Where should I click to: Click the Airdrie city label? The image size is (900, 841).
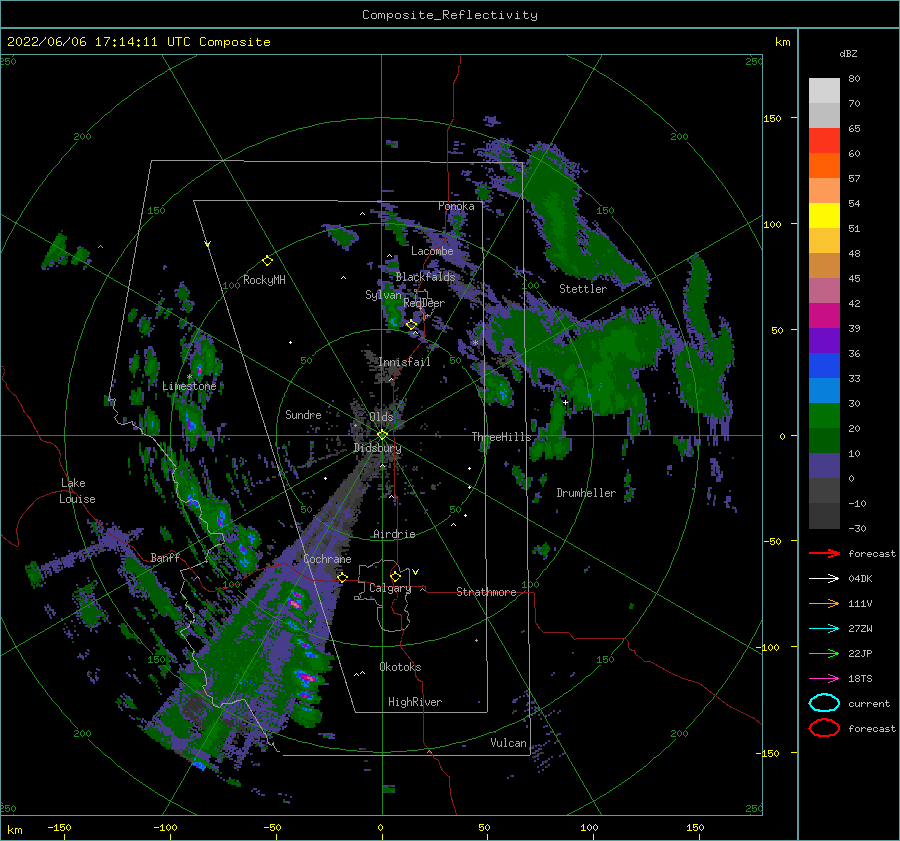tap(394, 534)
